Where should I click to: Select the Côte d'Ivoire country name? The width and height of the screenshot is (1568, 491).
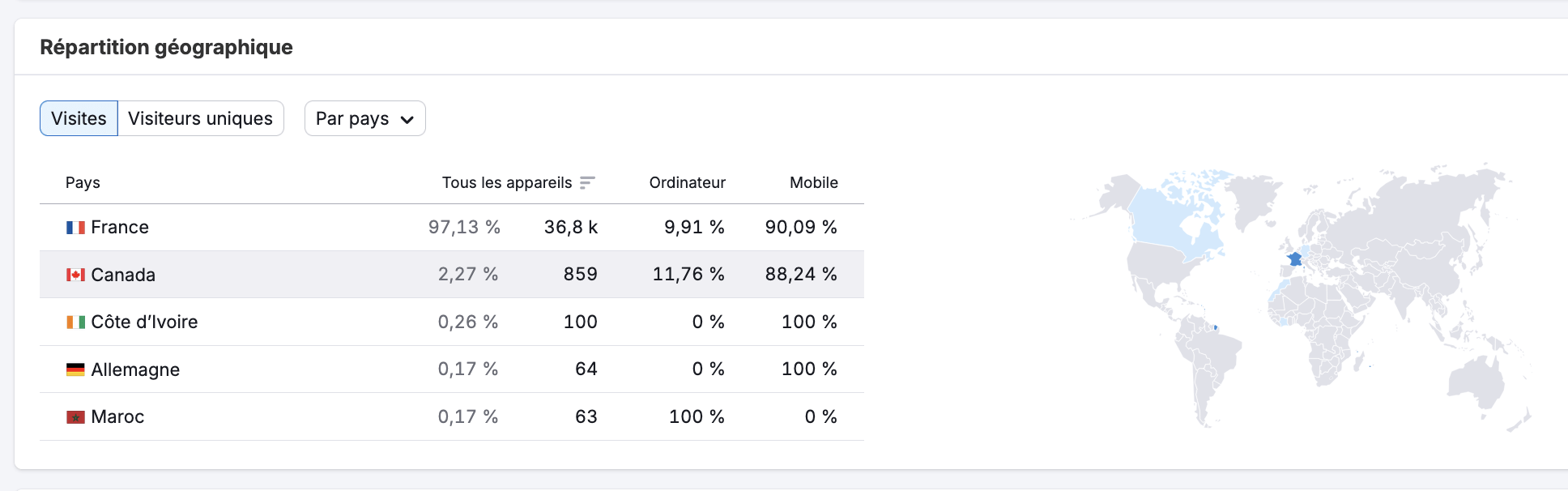[144, 322]
